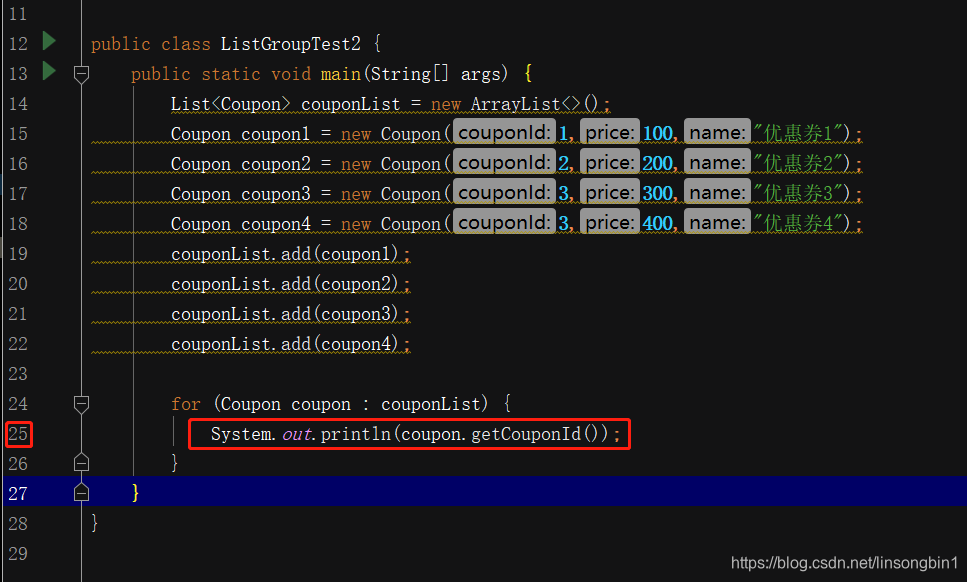Click the string "优惠券2"

point(797,163)
